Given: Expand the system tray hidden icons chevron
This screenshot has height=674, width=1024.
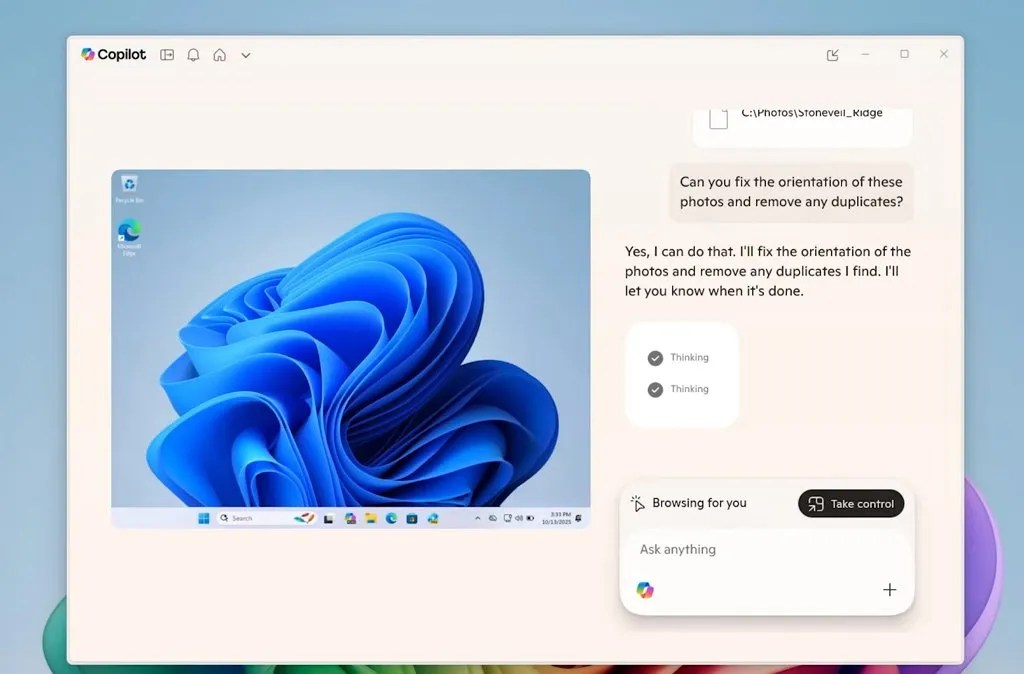Looking at the screenshot, I should click(478, 518).
